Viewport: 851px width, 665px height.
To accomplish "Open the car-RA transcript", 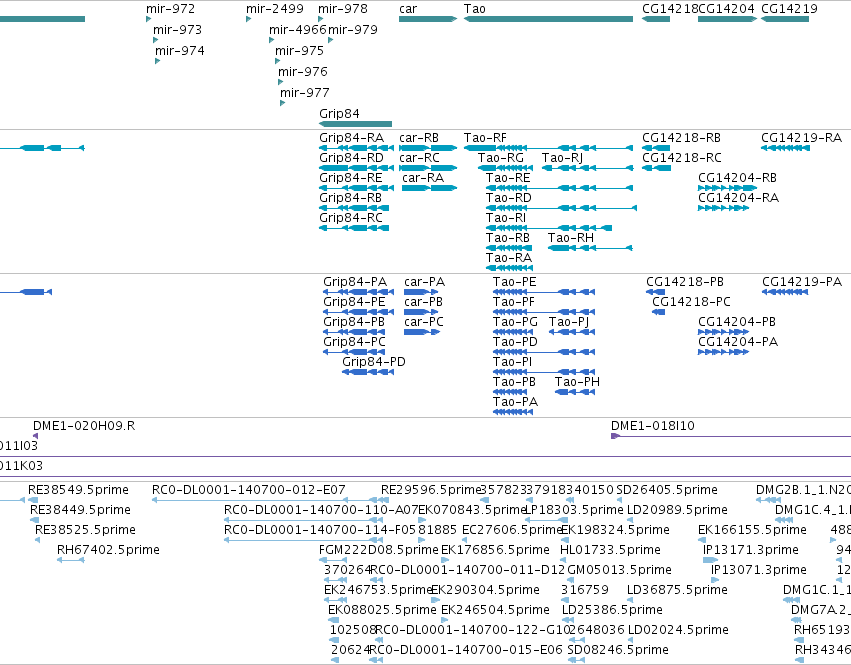I will point(429,188).
